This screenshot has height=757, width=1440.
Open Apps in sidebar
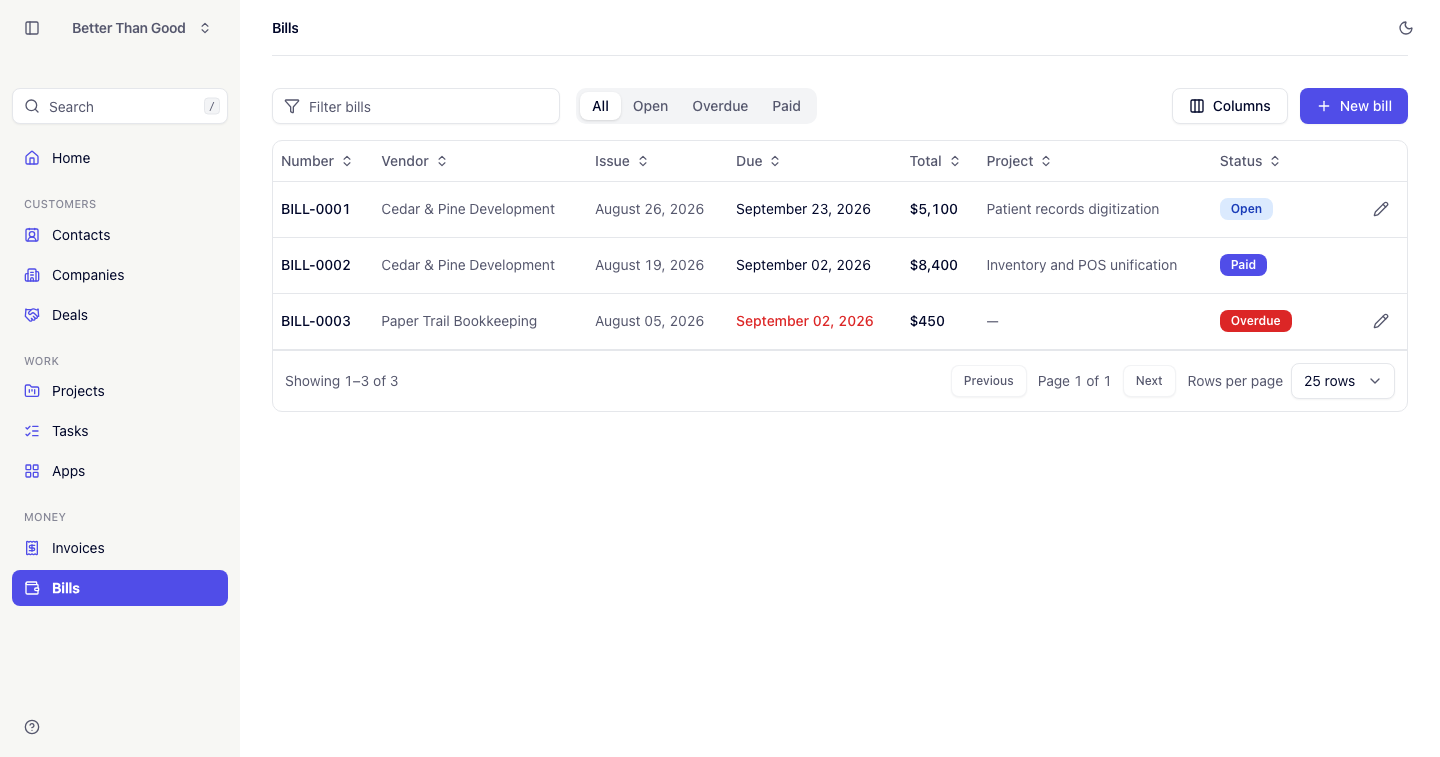coord(120,471)
